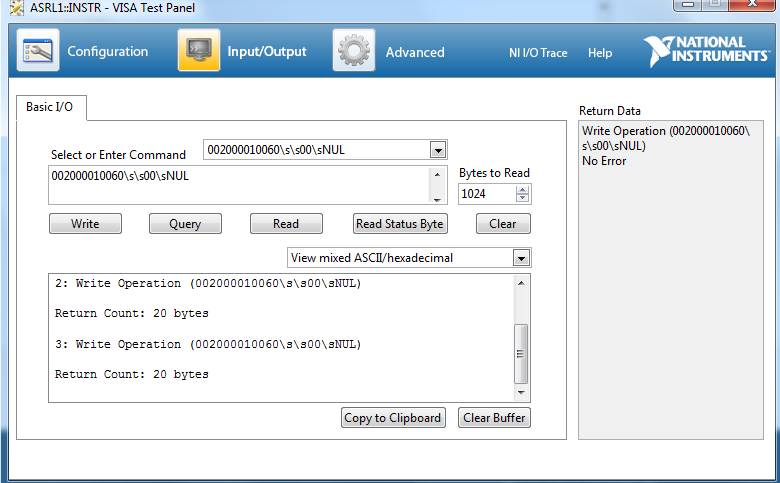Click inside the multi-line command text area
This screenshot has height=483, width=780.
(x=239, y=185)
